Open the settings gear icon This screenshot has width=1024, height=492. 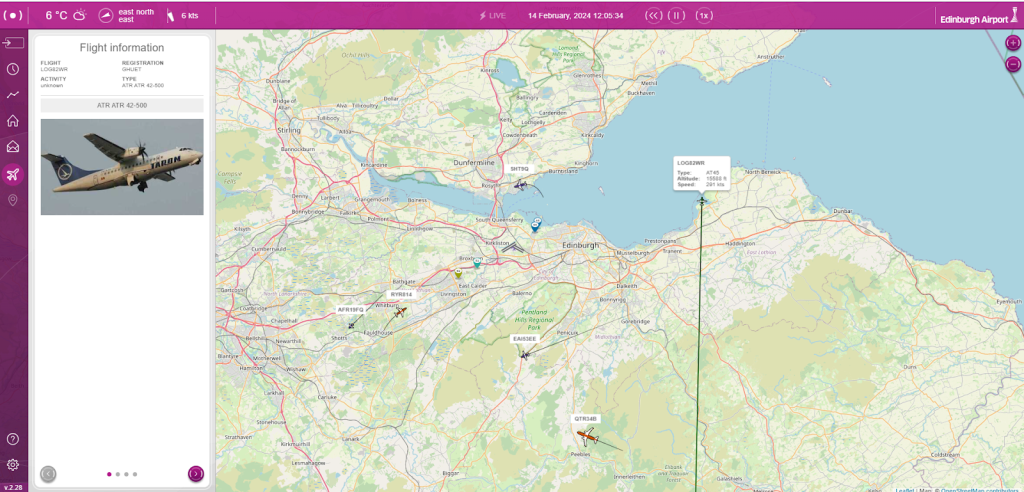(x=13, y=464)
